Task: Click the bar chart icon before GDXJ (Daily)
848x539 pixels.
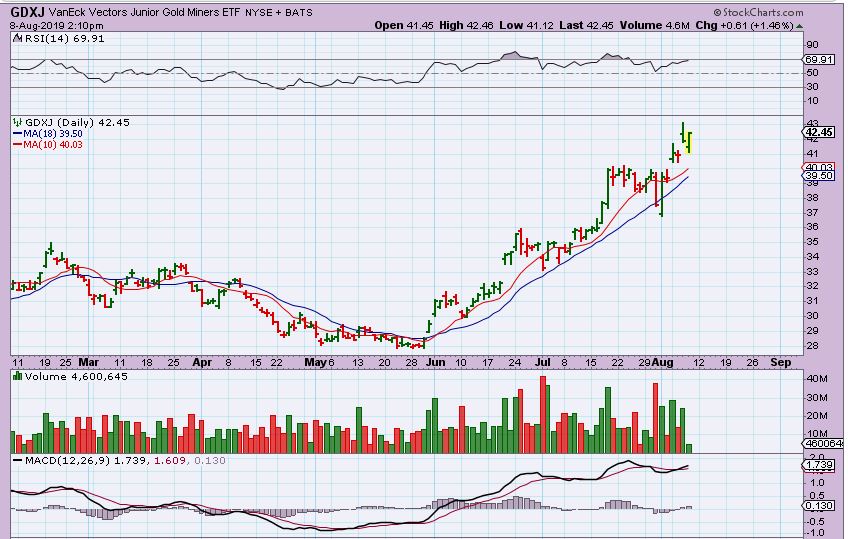Action: [x=17, y=122]
